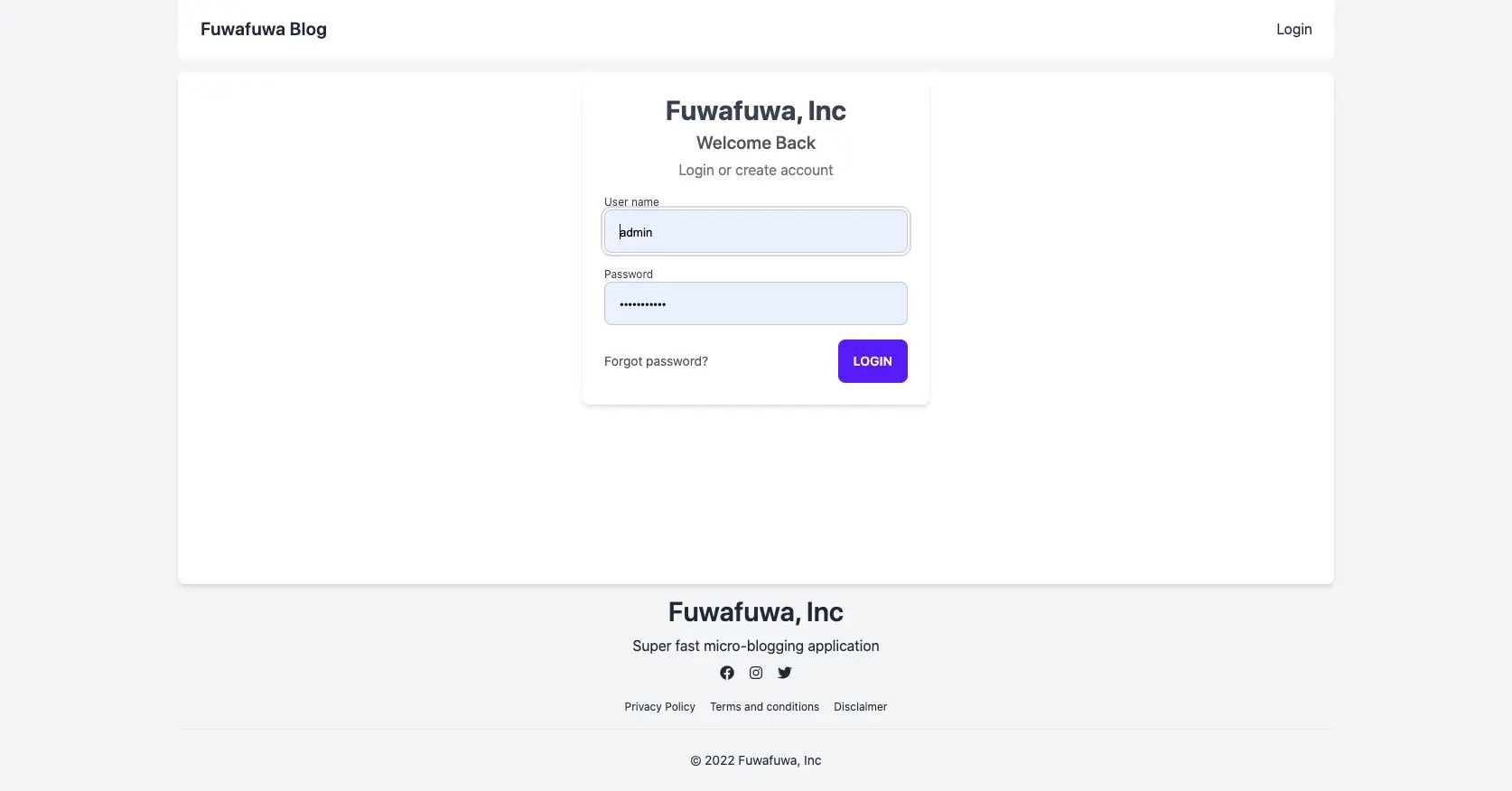Click the footer's Fuwafuwa, Inc heading

[x=756, y=612]
